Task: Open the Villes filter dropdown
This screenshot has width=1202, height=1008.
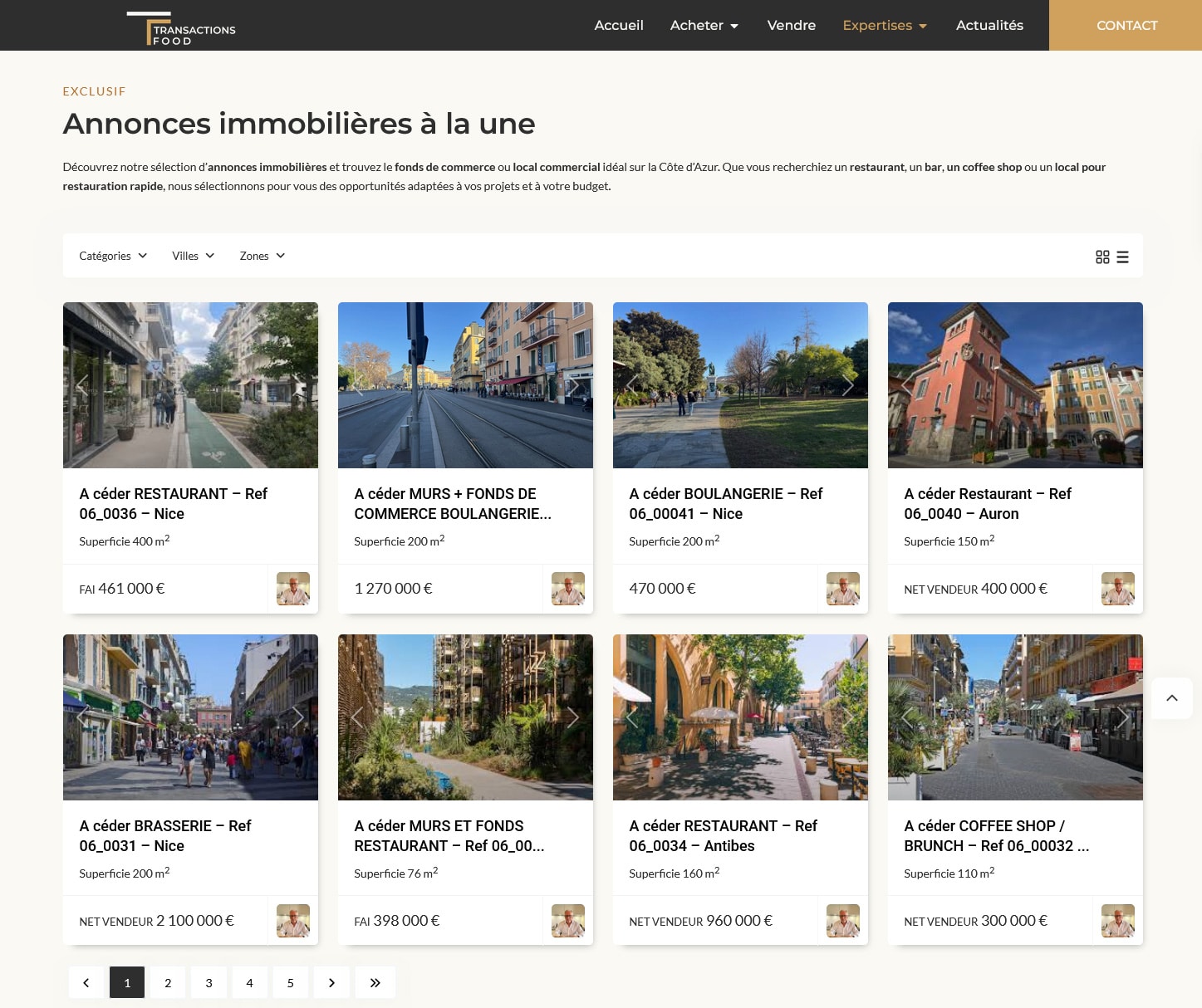Action: click(193, 256)
